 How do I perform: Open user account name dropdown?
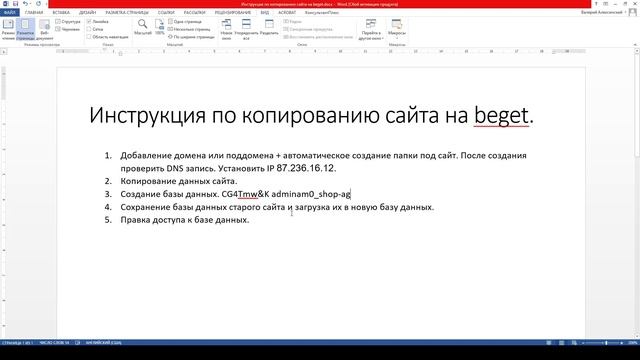604,13
